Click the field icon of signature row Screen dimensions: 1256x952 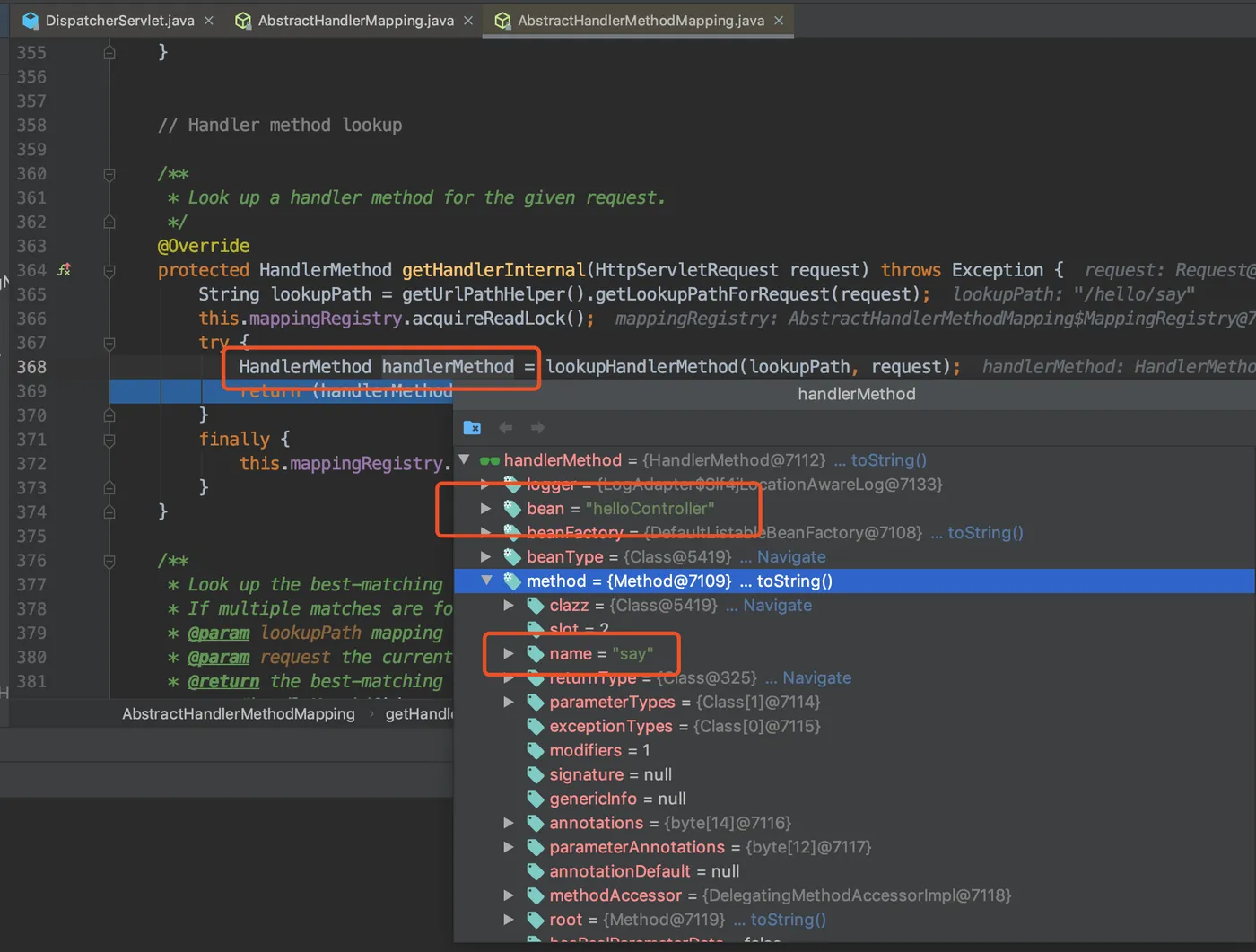coord(536,774)
